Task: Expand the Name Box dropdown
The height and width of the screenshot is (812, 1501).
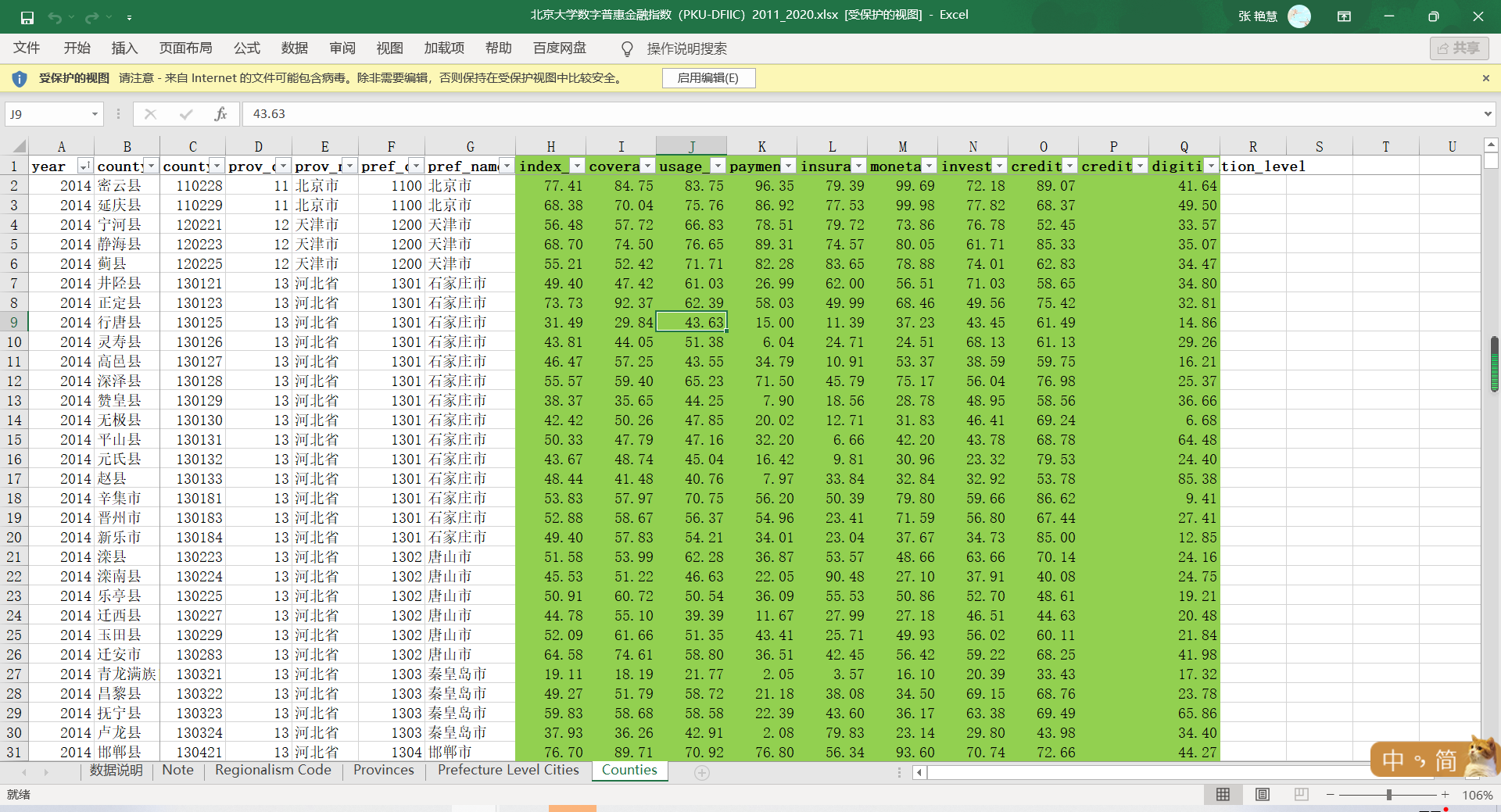Action: (95, 114)
